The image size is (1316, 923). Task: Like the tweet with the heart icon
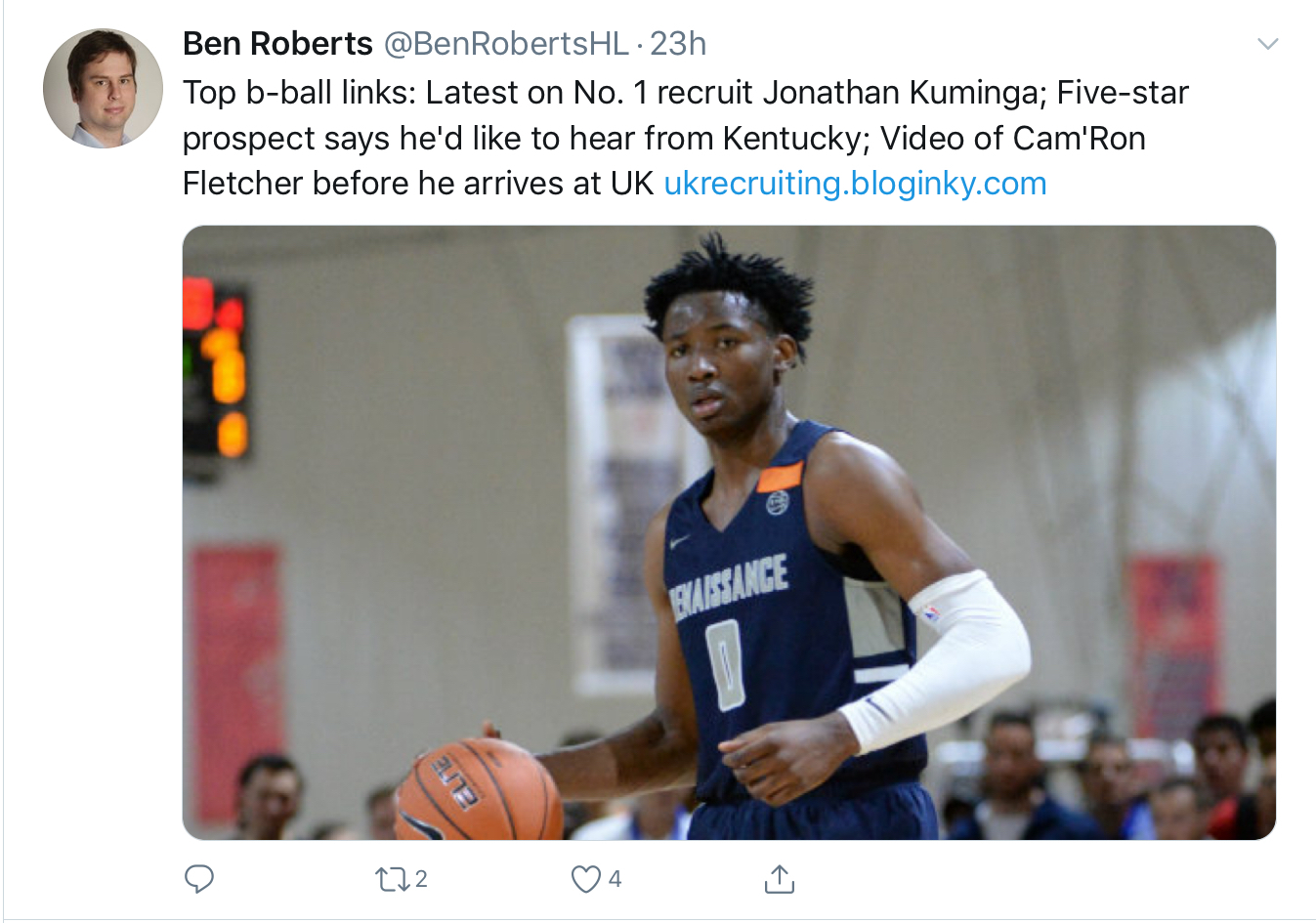586,879
